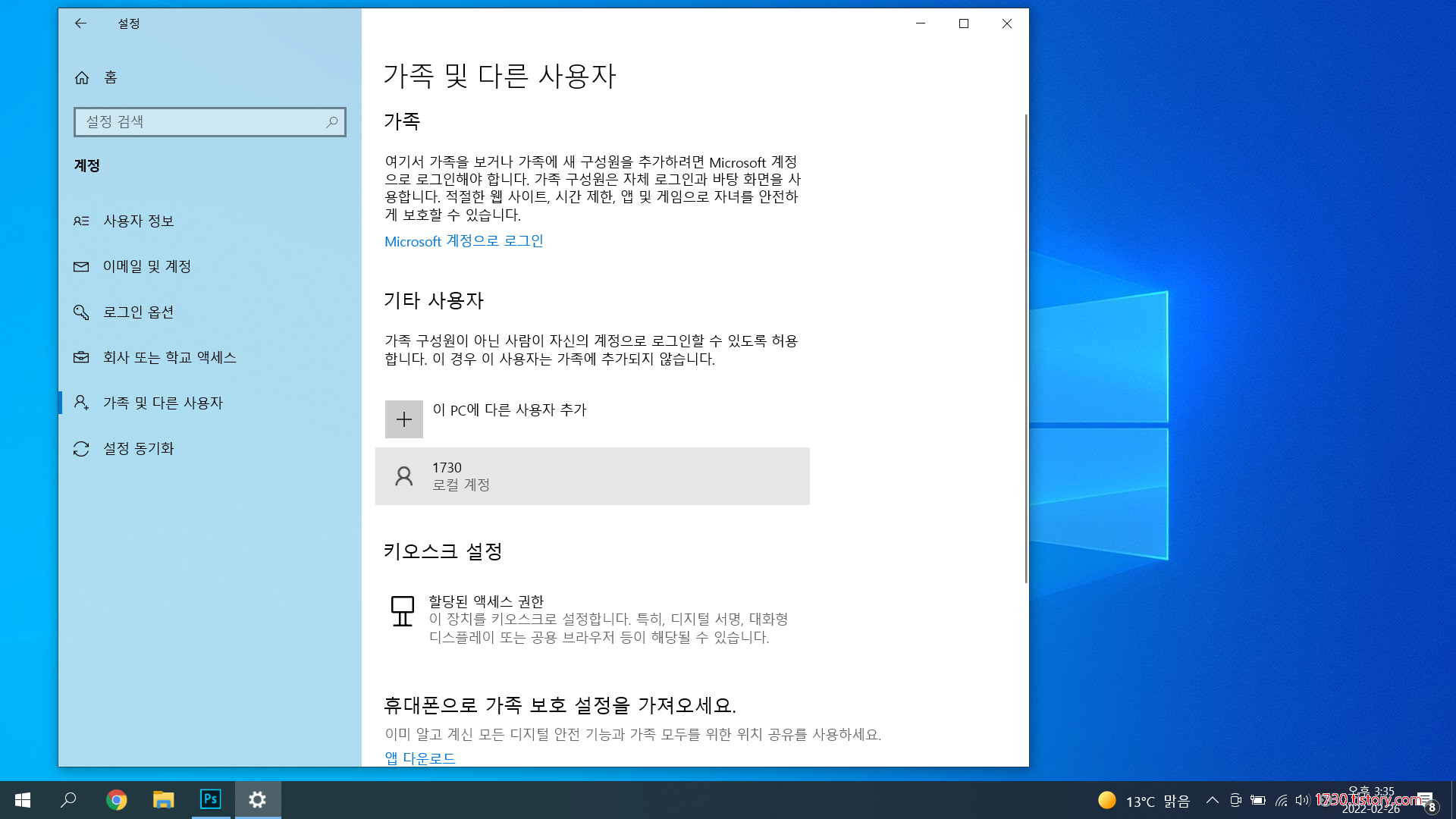Open File Explorer from the taskbar
1456x819 pixels.
click(x=163, y=799)
